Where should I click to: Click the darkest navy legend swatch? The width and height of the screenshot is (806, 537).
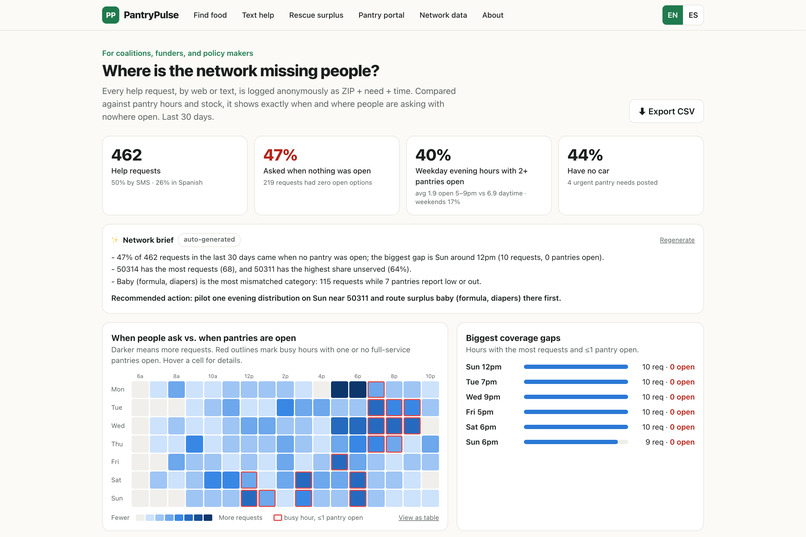pos(208,517)
